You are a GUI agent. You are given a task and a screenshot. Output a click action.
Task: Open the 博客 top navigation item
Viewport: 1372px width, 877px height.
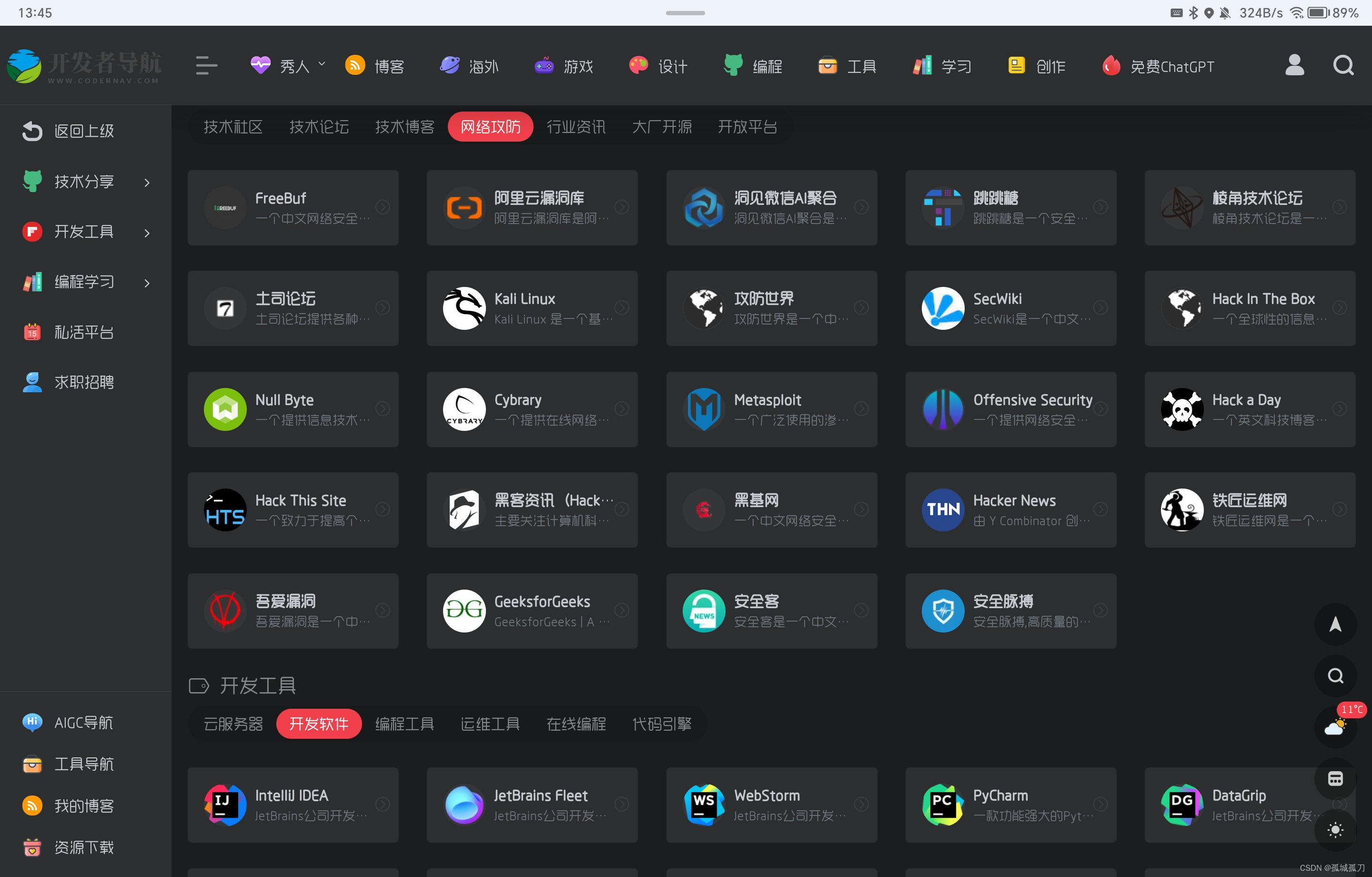(375, 66)
